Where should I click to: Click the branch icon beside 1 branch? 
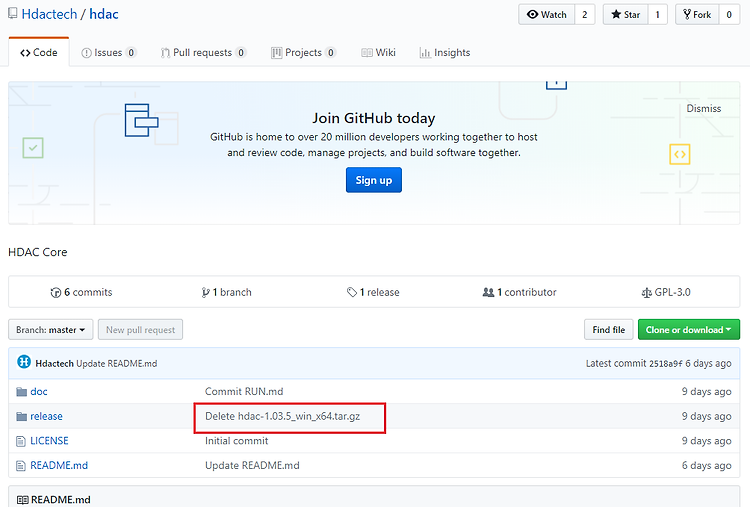point(206,292)
